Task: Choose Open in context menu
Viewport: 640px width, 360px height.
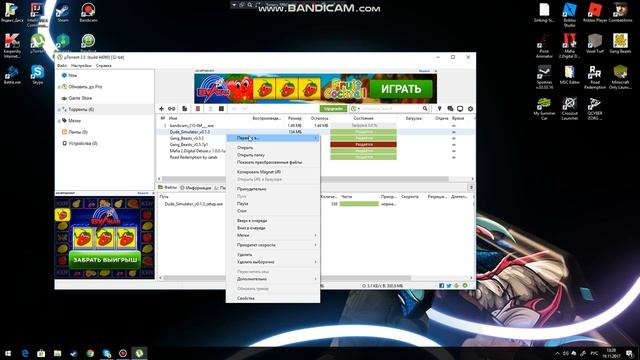Action: (245, 148)
